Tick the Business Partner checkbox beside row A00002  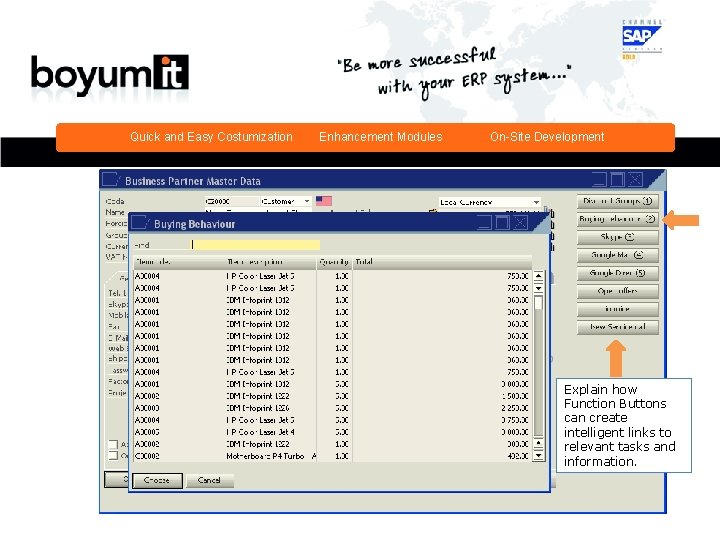(x=112, y=444)
